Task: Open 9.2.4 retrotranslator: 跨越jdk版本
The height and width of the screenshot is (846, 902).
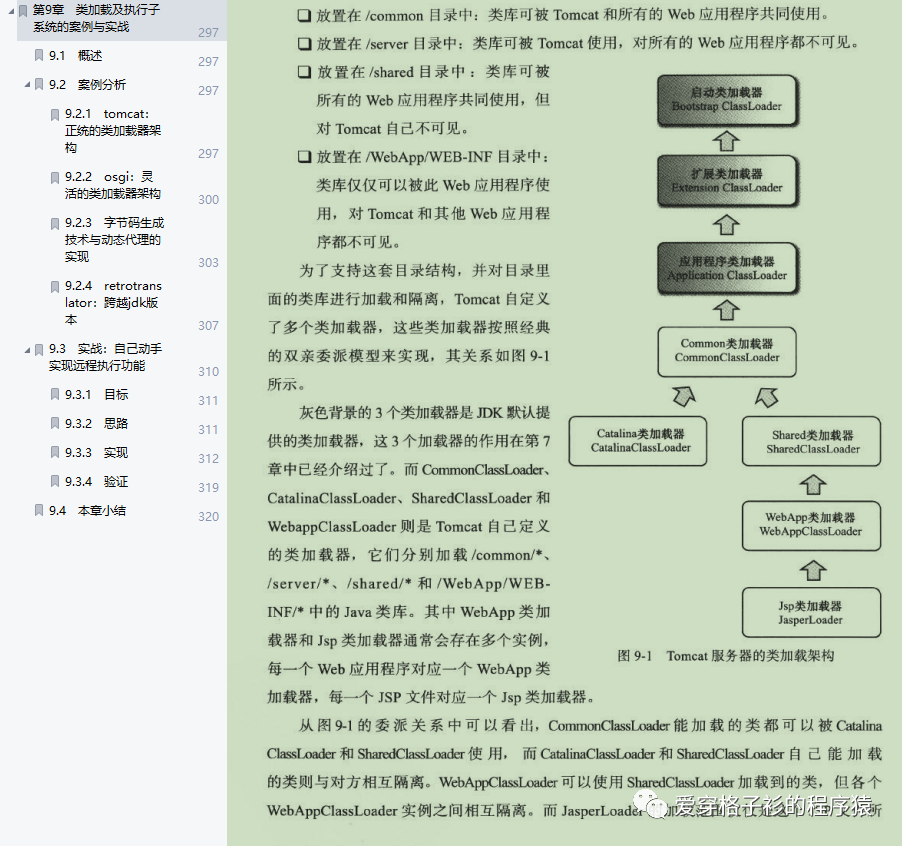Action: pyautogui.click(x=113, y=303)
